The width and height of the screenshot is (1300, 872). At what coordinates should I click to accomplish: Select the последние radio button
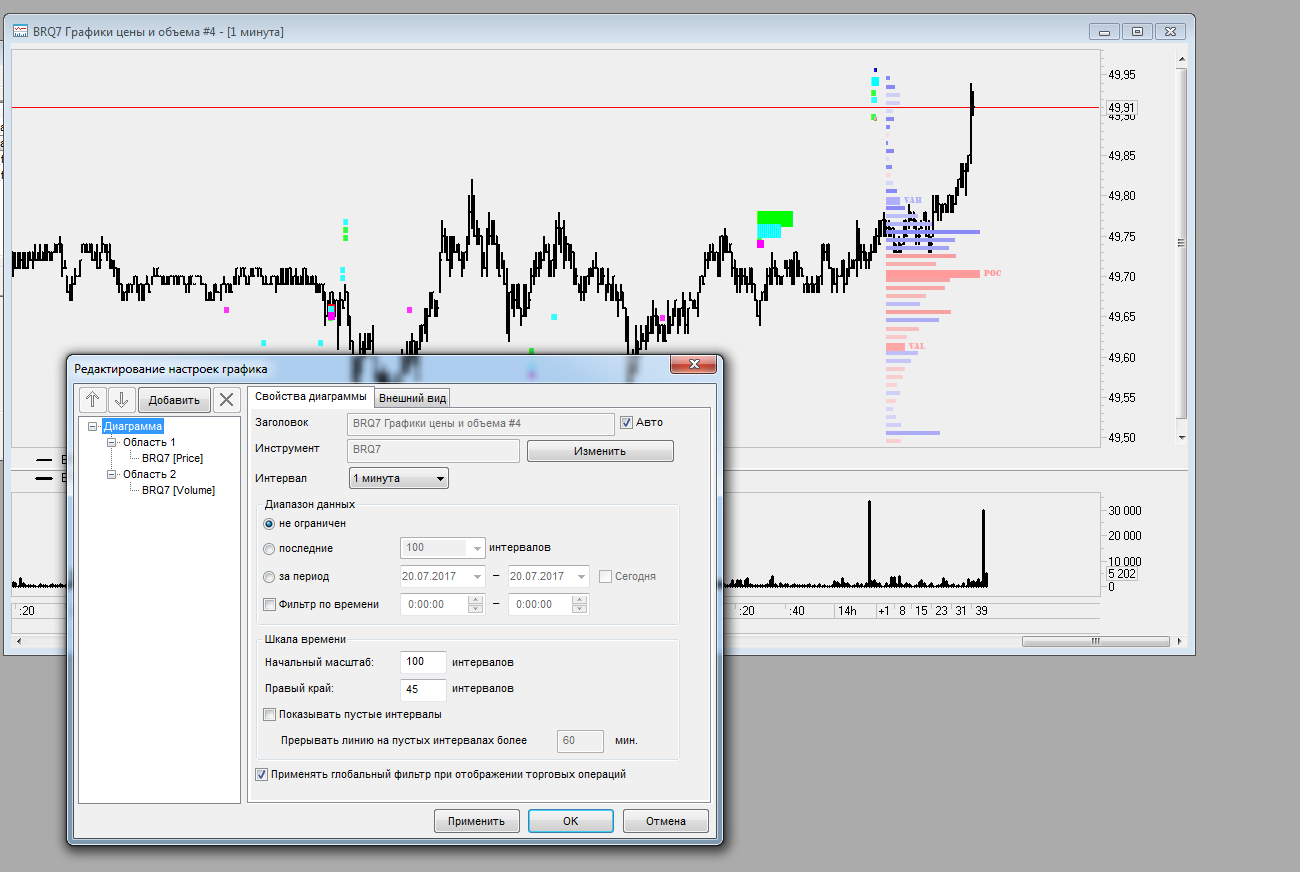[x=269, y=548]
